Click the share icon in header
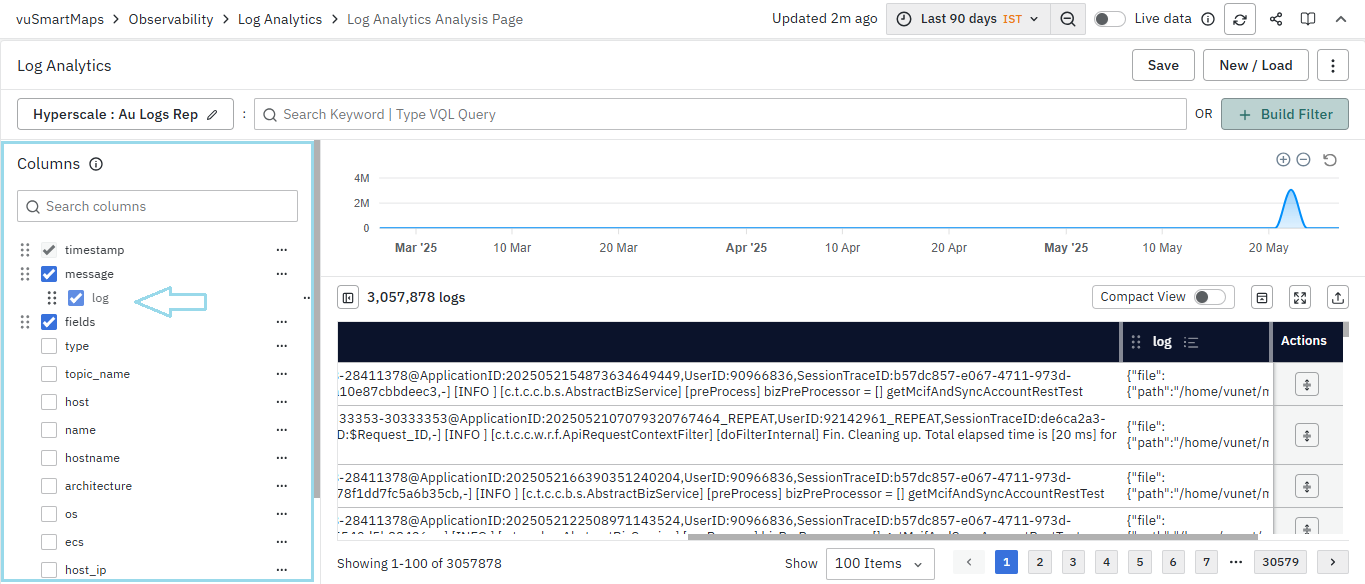 pyautogui.click(x=1276, y=19)
